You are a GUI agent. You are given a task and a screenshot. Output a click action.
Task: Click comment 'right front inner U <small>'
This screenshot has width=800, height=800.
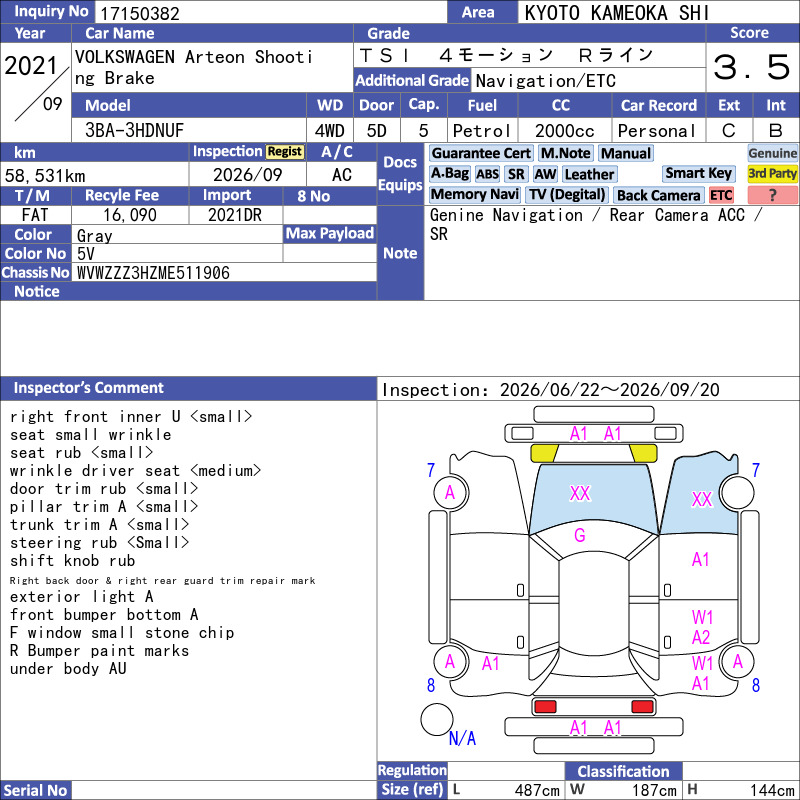pyautogui.click(x=131, y=416)
